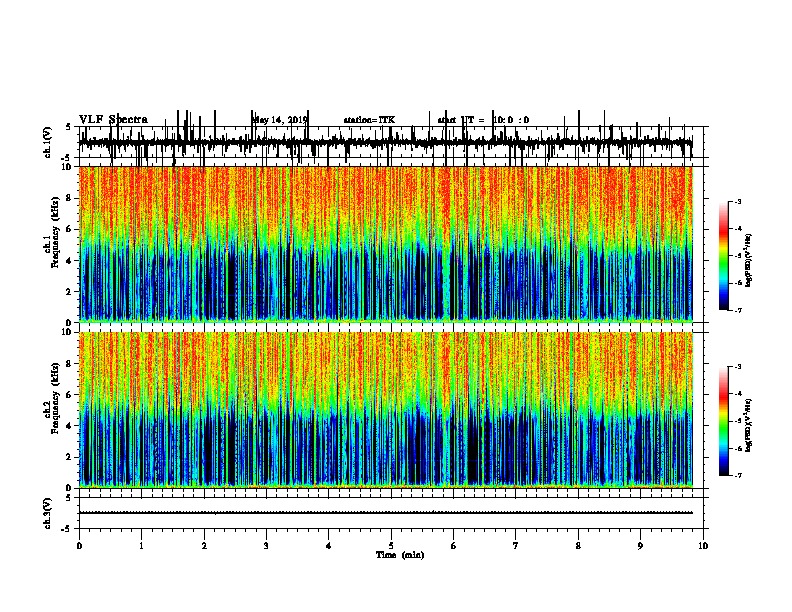792x612 pixels.
Task: Click the ch.1 spectrogram panel
Action: (x=386, y=244)
